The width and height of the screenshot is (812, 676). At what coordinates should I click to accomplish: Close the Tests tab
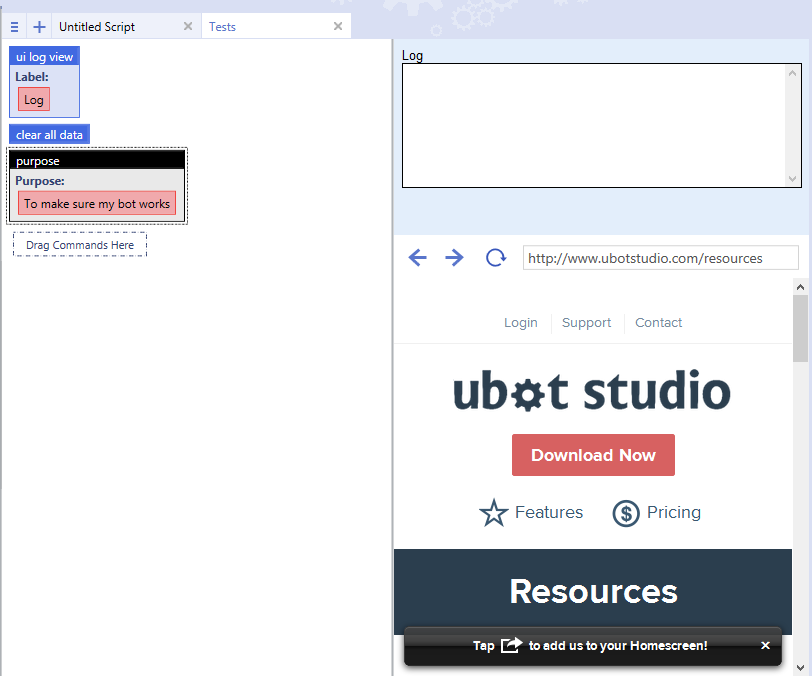click(x=338, y=26)
